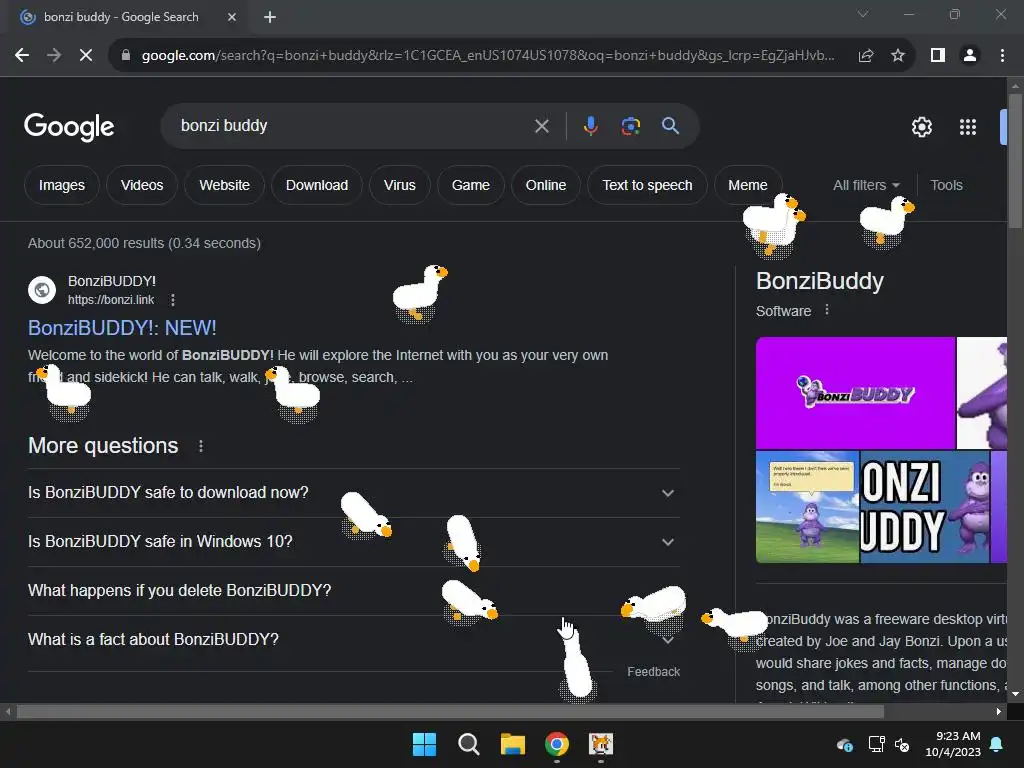Click OneDrive cloud tray icon

tap(844, 744)
